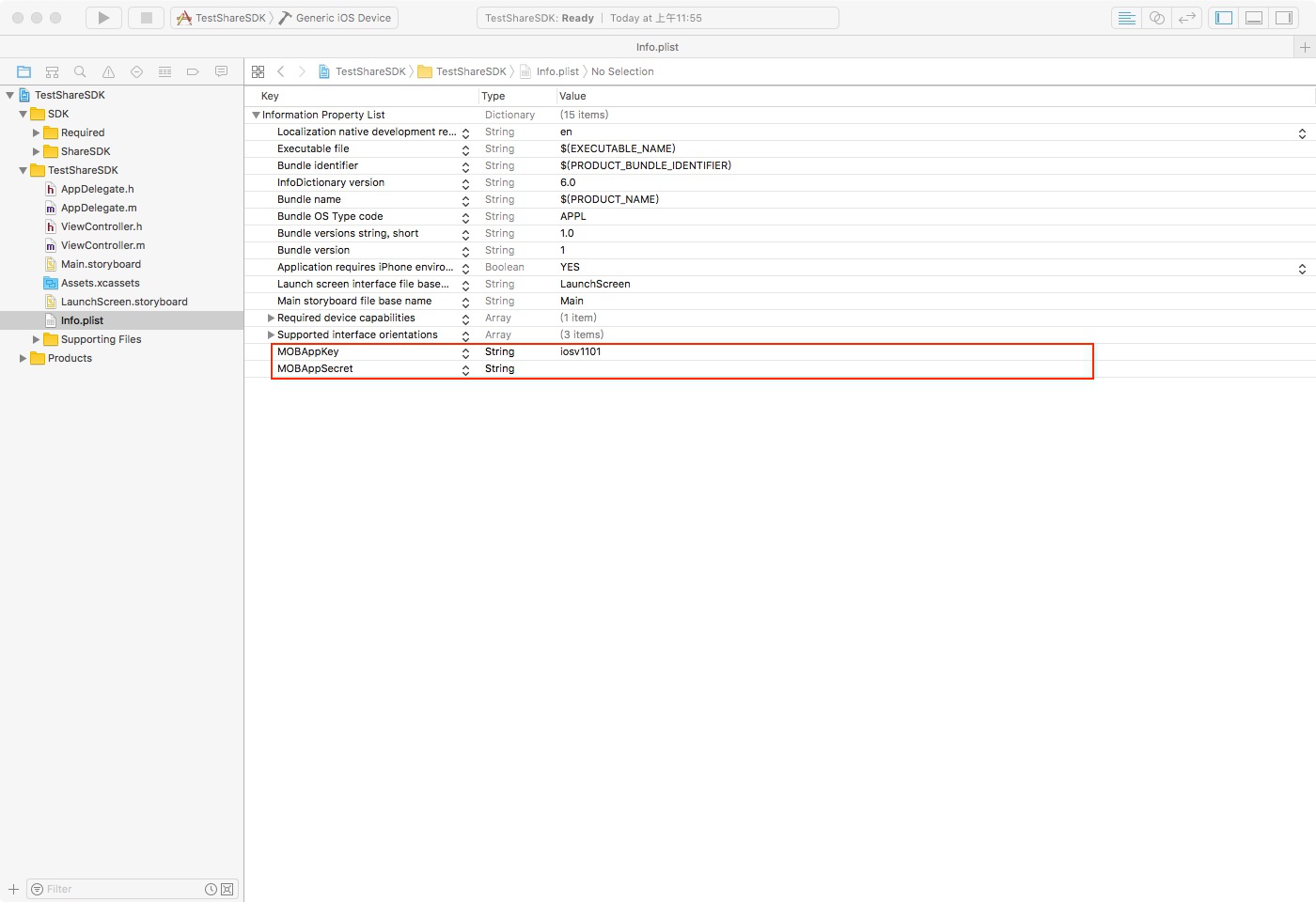Open the Breakpoint navigator

[193, 71]
